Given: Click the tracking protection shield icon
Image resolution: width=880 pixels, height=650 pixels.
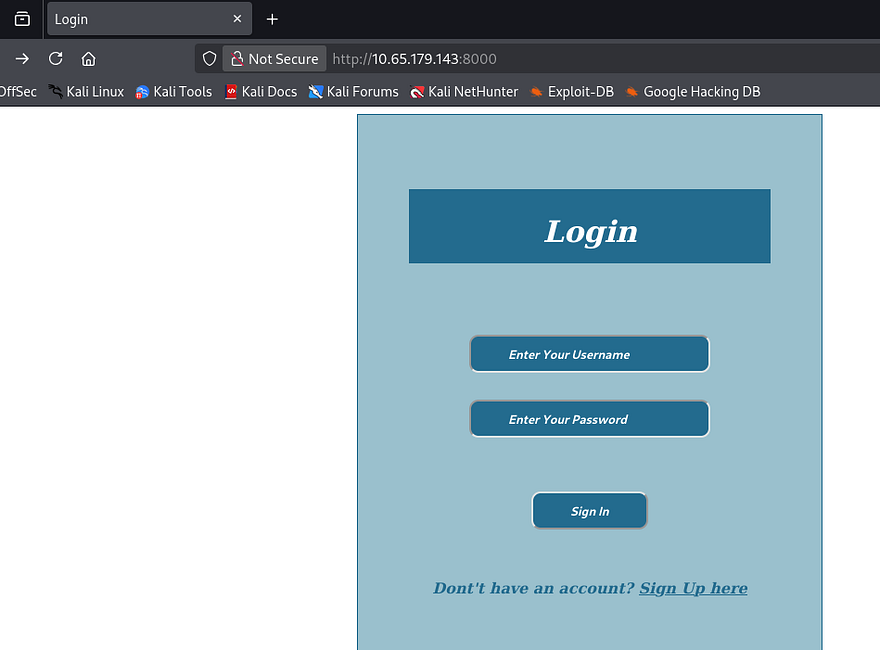Looking at the screenshot, I should point(209,59).
